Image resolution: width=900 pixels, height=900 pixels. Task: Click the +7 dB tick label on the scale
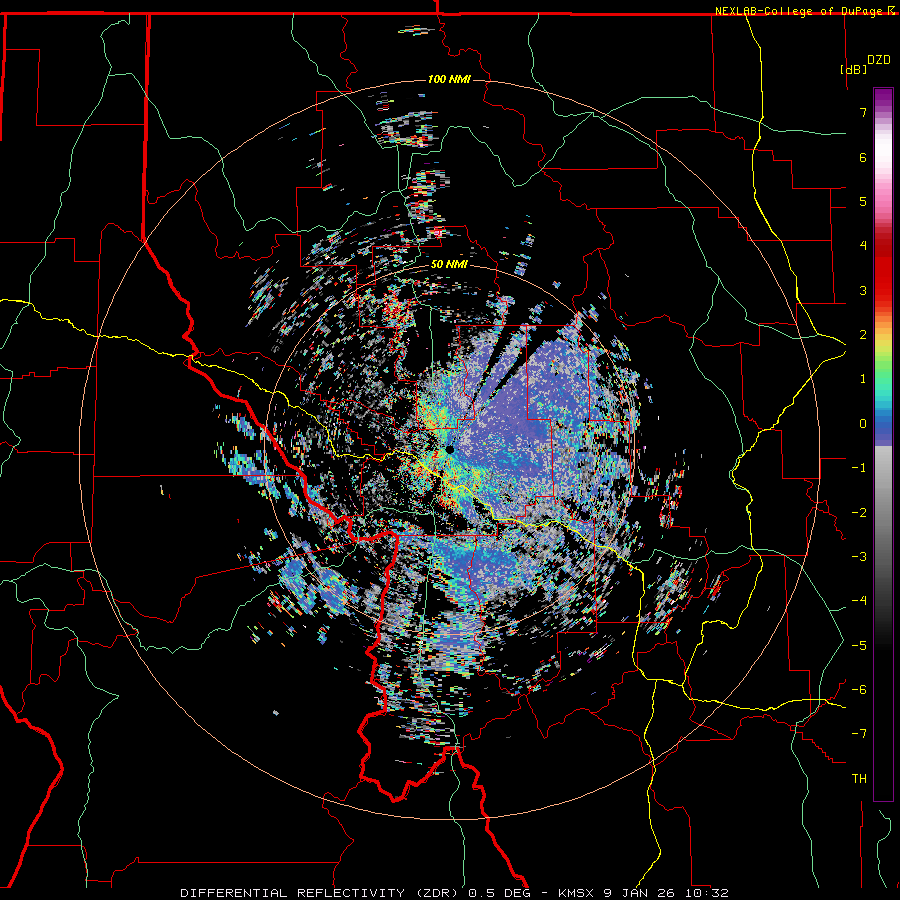click(x=863, y=112)
